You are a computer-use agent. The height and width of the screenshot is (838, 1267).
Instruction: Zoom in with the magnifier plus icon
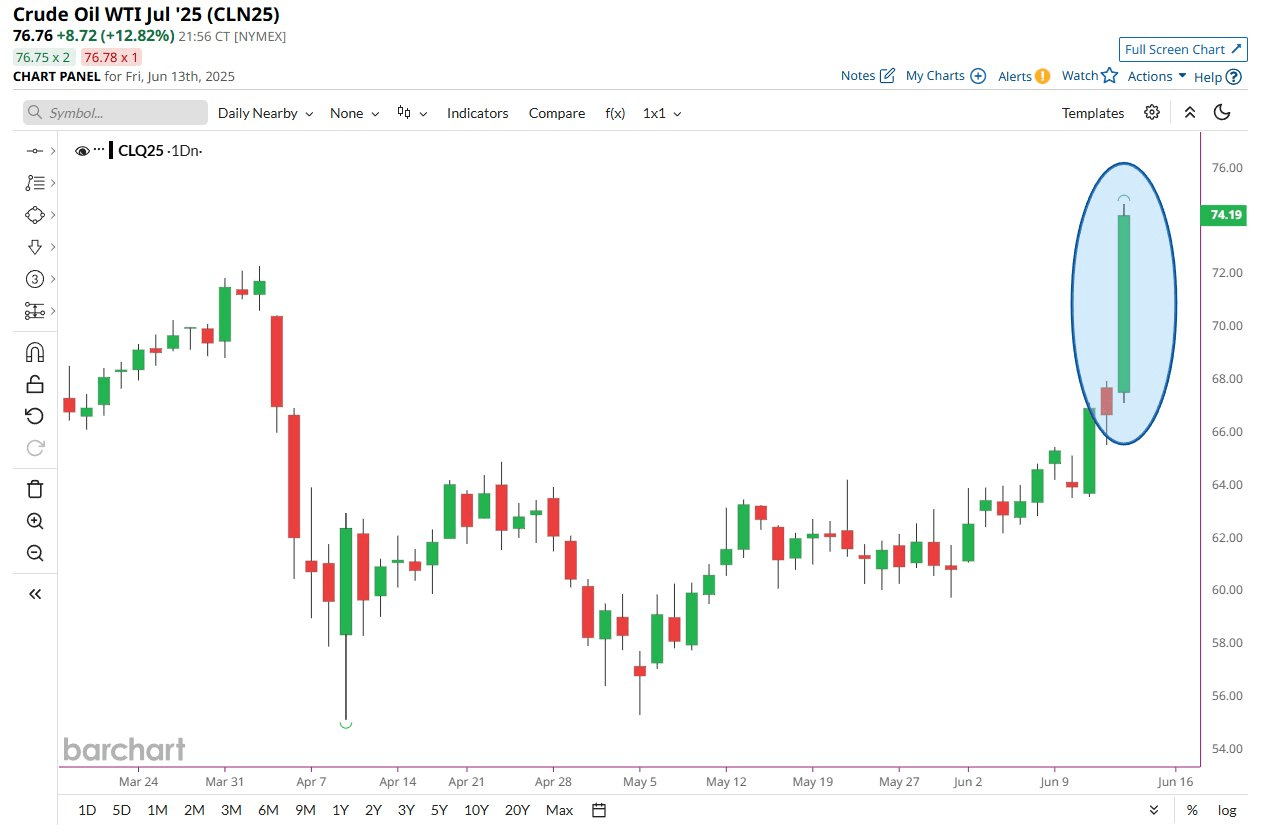(x=35, y=521)
